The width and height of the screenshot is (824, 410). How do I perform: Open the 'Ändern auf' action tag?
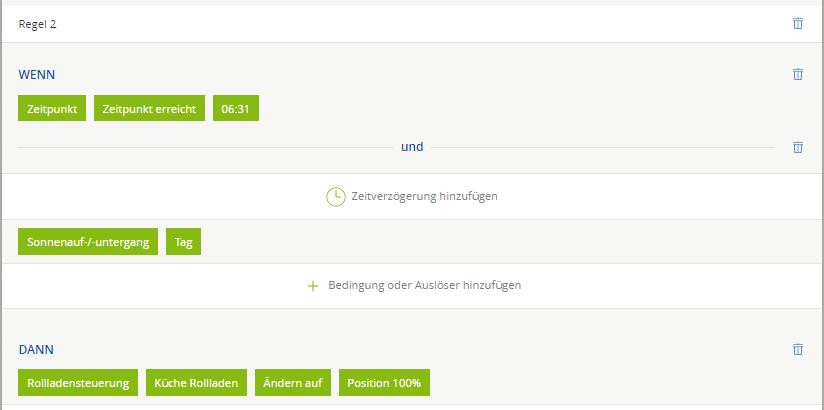click(x=292, y=383)
